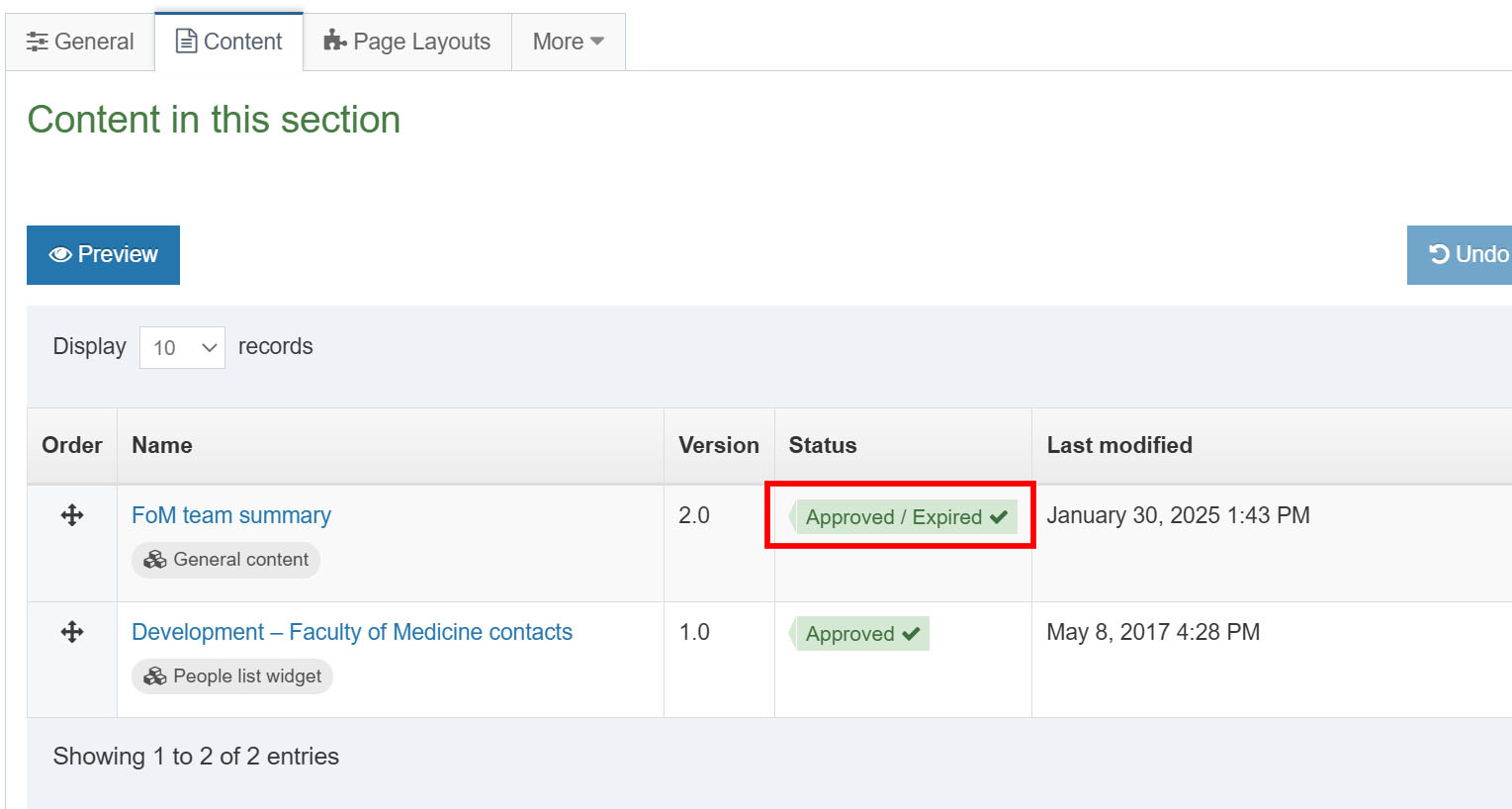
Task: Expand the More tab dropdown
Action: [568, 42]
